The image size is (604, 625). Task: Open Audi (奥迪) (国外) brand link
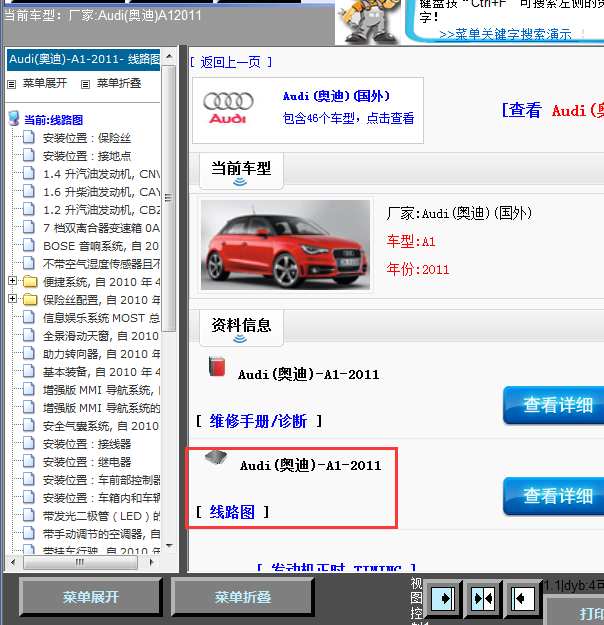point(336,96)
